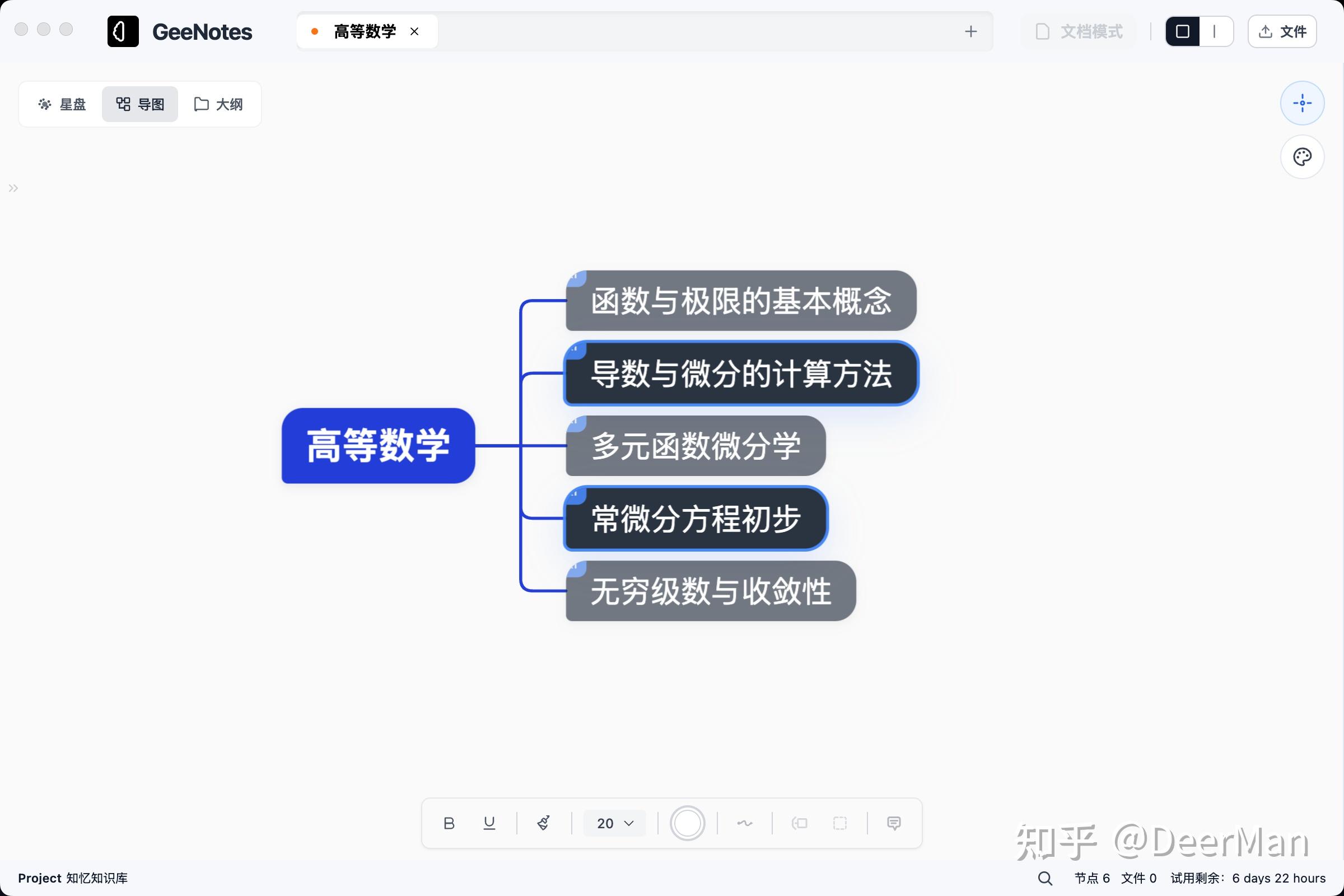Image resolution: width=1344 pixels, height=896 pixels.
Task: Click the summary bracket icon
Action: click(800, 823)
